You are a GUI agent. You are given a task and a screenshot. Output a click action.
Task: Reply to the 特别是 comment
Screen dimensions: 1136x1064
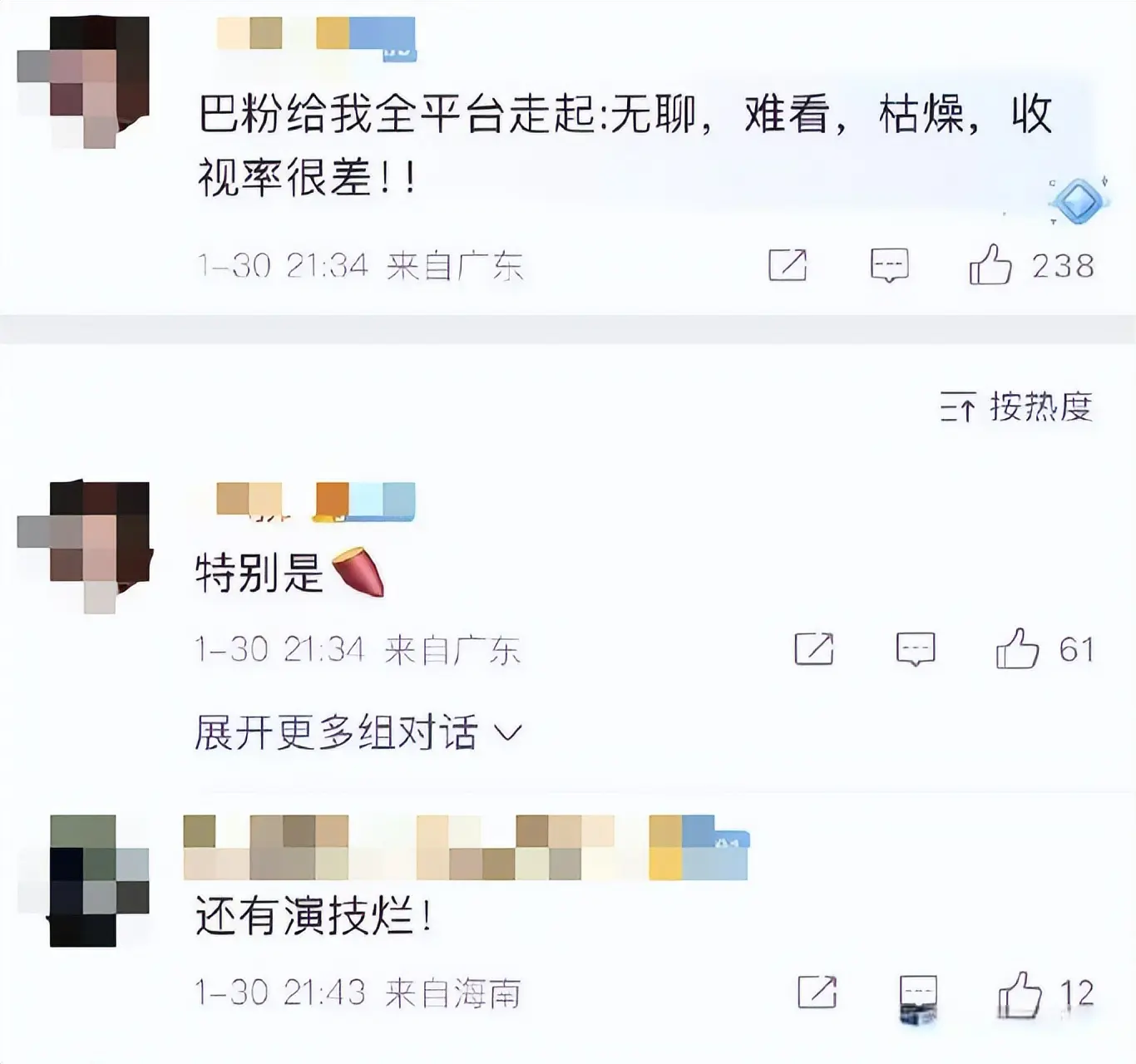[916, 649]
